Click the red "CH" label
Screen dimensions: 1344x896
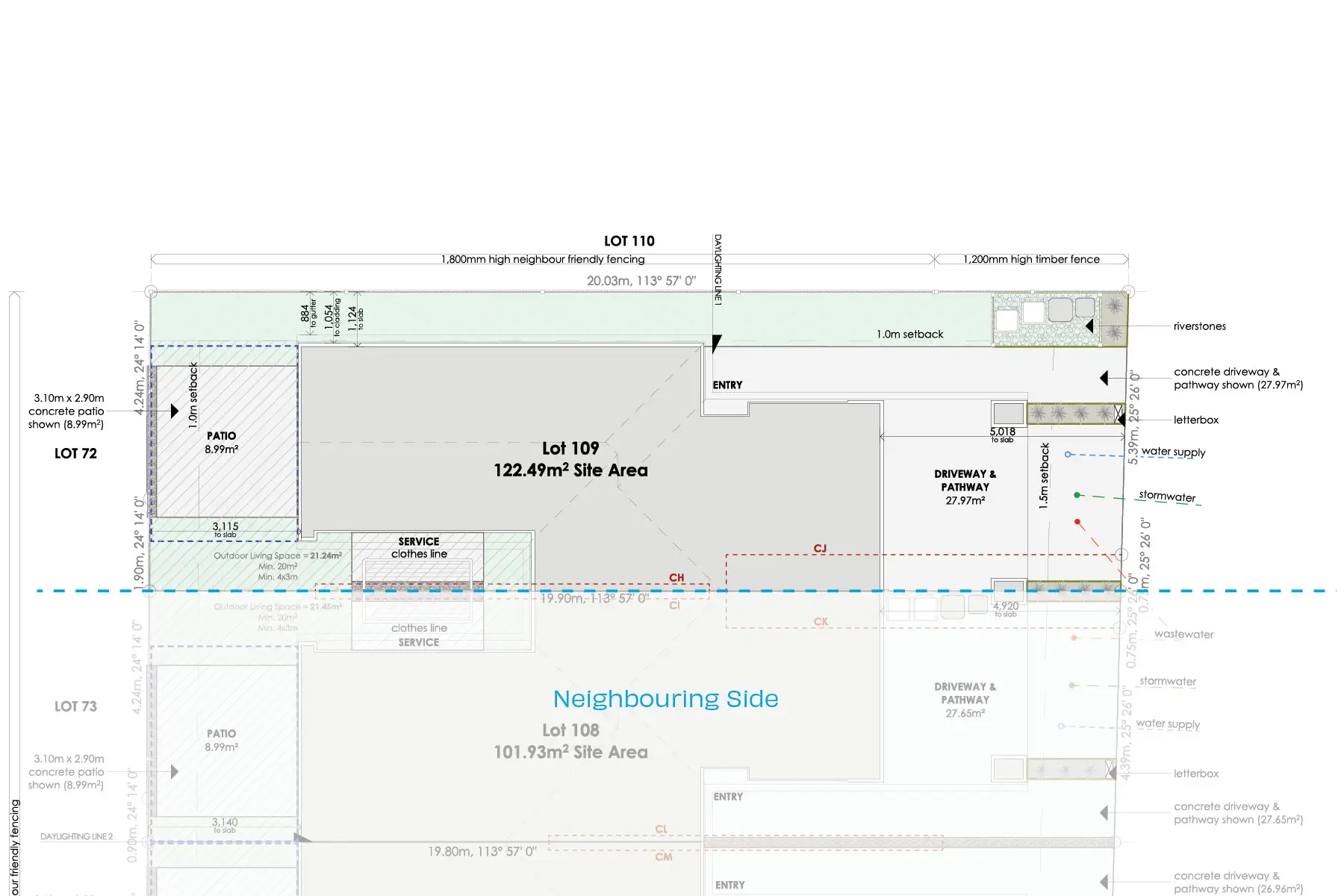pyautogui.click(x=676, y=577)
